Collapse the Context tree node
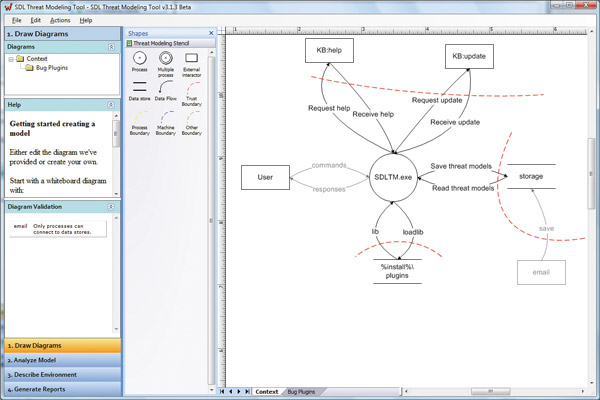 [11, 59]
